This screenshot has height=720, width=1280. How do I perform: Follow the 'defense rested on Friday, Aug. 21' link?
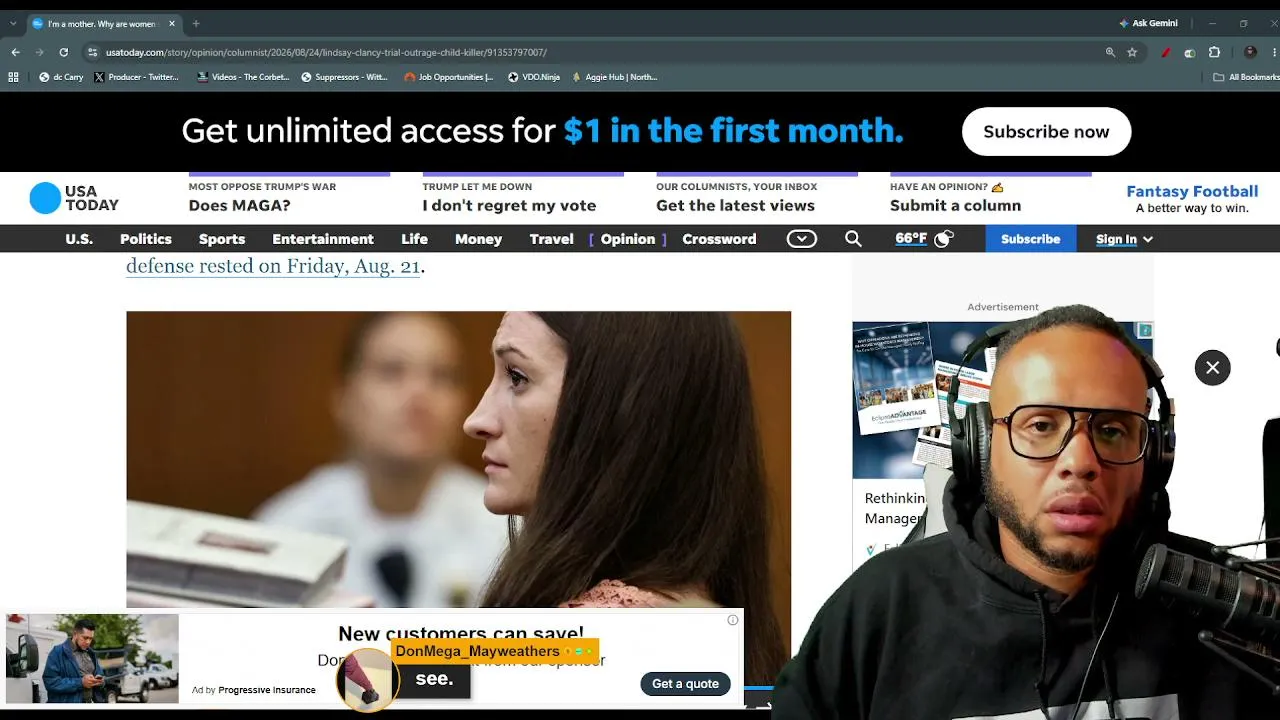click(273, 266)
